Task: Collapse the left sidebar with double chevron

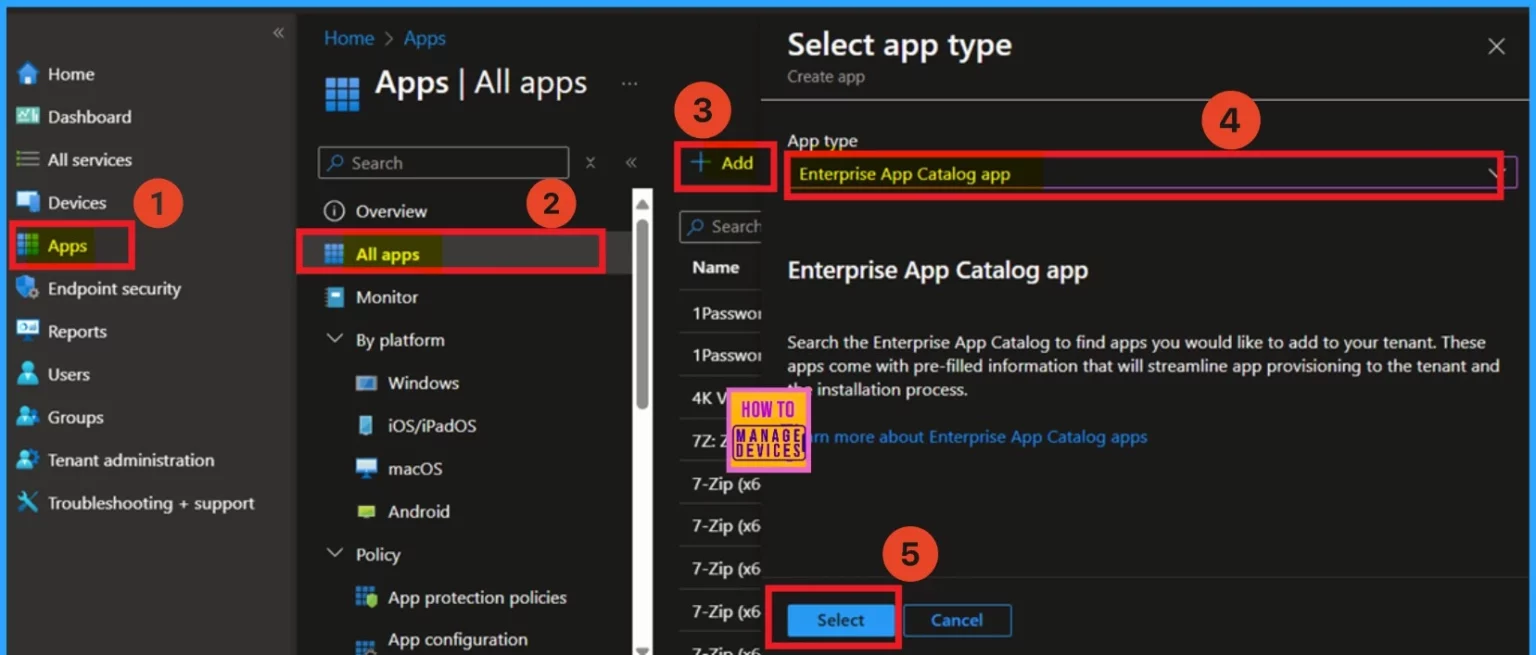Action: click(279, 33)
